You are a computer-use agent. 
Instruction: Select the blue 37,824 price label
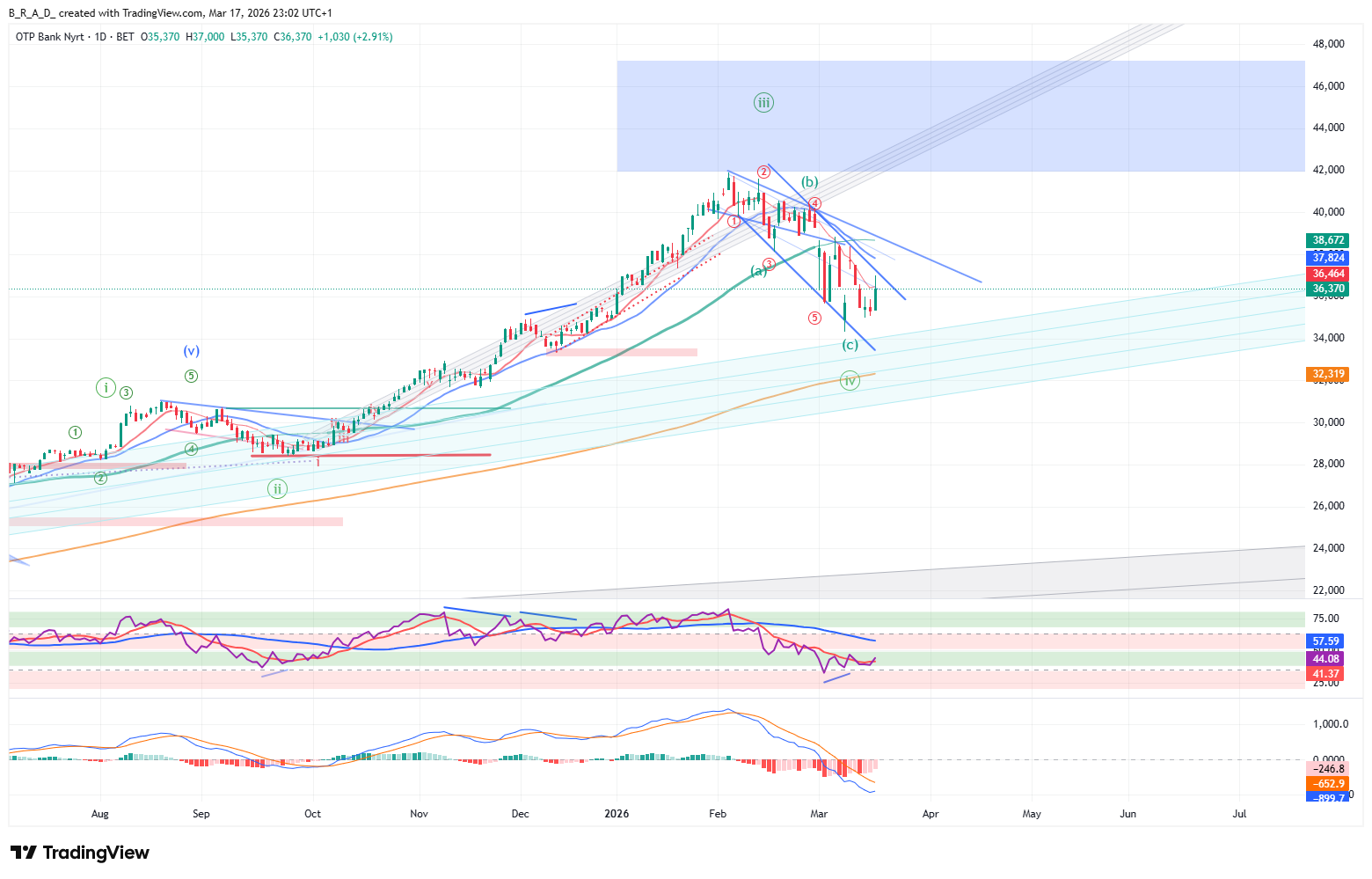[x=1328, y=258]
